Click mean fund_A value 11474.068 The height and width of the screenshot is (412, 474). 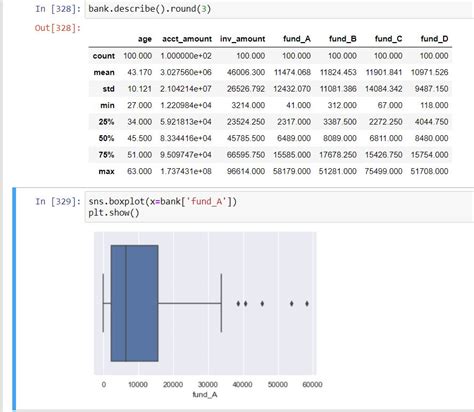coord(292,72)
